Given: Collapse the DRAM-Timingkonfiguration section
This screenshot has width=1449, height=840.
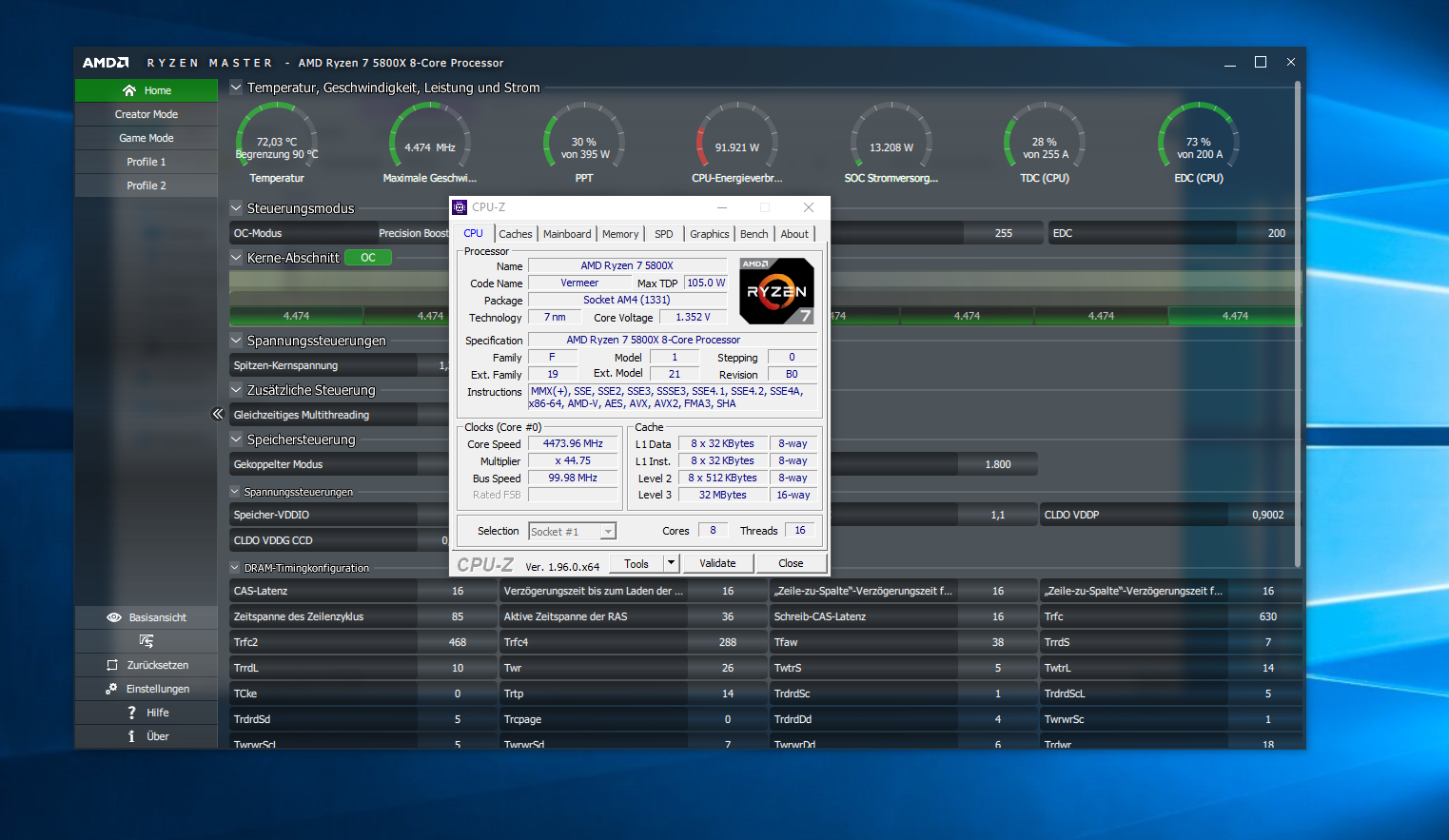Looking at the screenshot, I should pos(235,568).
